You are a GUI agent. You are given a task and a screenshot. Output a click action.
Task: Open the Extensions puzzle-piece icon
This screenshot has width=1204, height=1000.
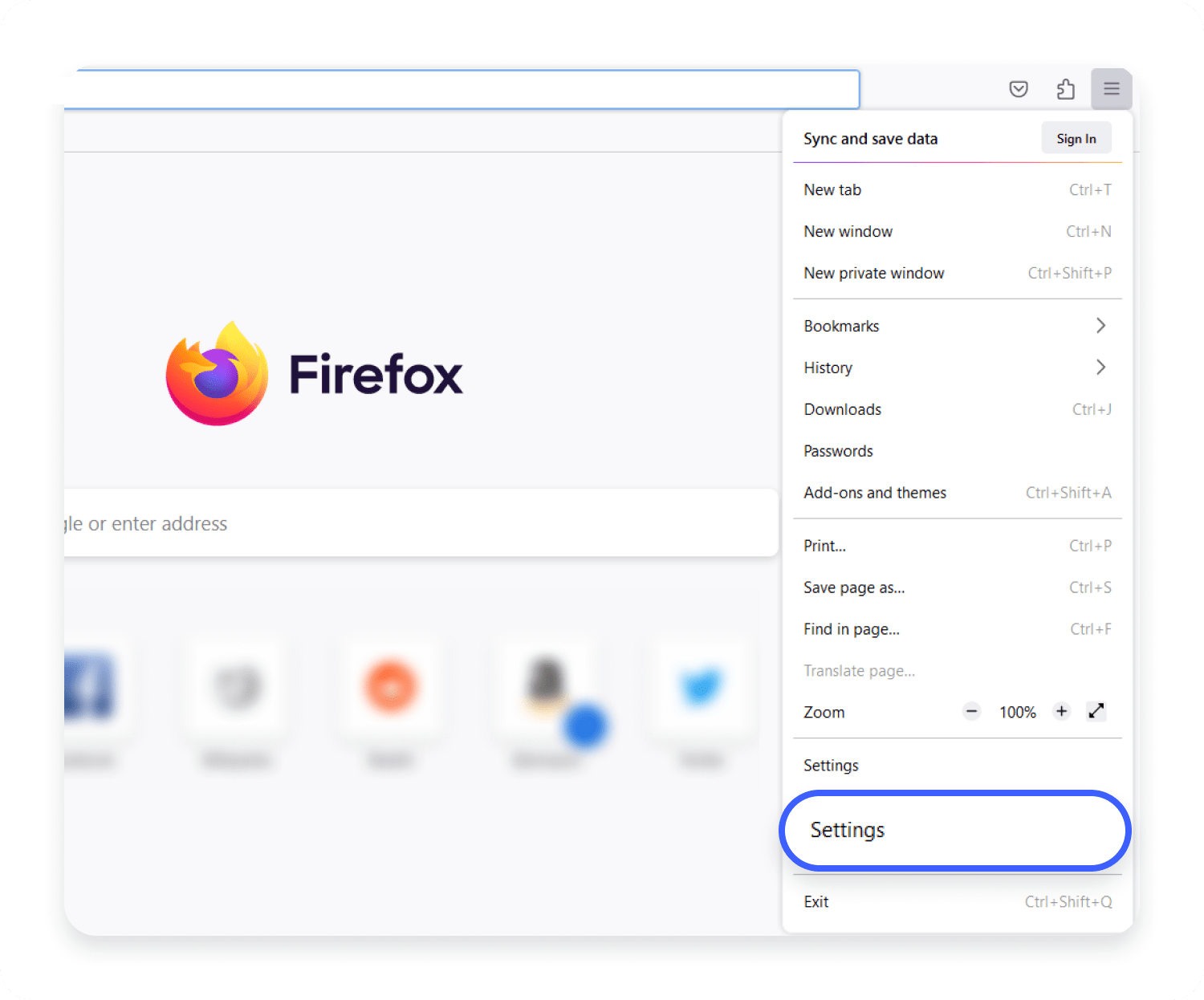click(x=1065, y=89)
